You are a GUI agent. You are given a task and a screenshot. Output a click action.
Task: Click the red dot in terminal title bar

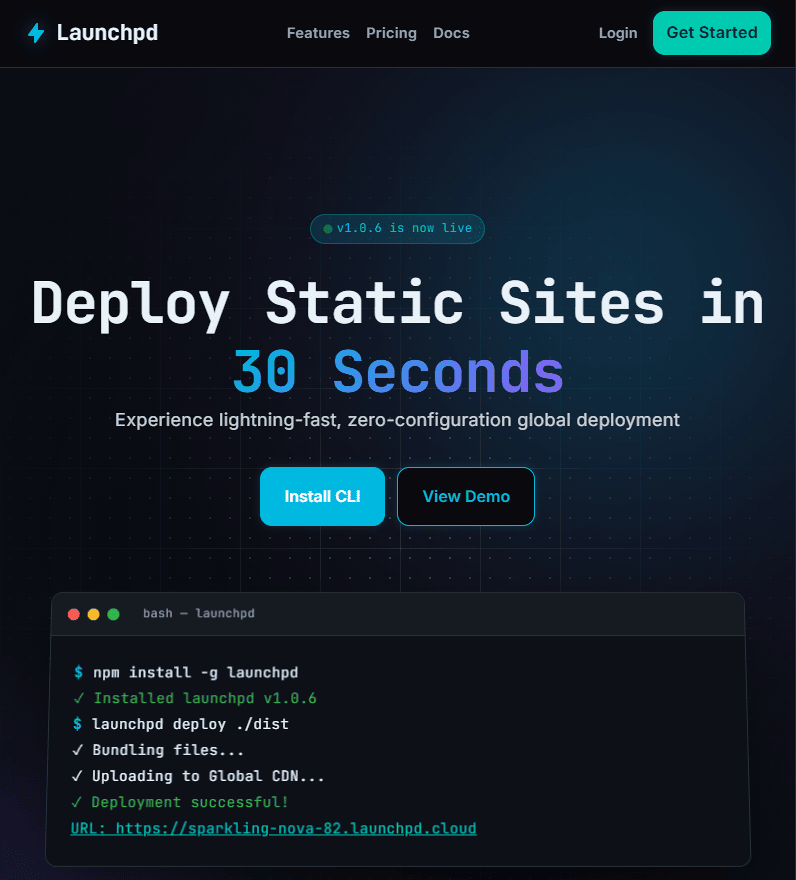click(74, 614)
